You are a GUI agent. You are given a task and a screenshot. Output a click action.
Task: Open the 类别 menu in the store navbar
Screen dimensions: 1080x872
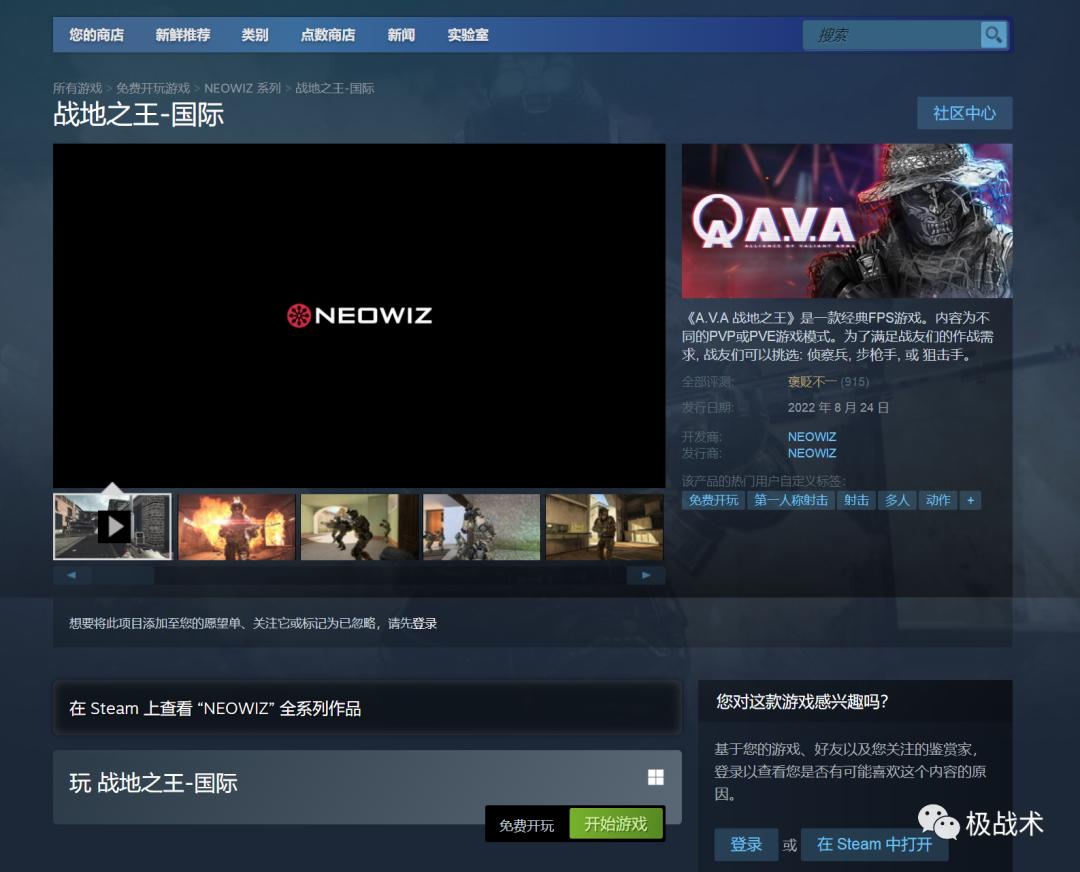256,34
